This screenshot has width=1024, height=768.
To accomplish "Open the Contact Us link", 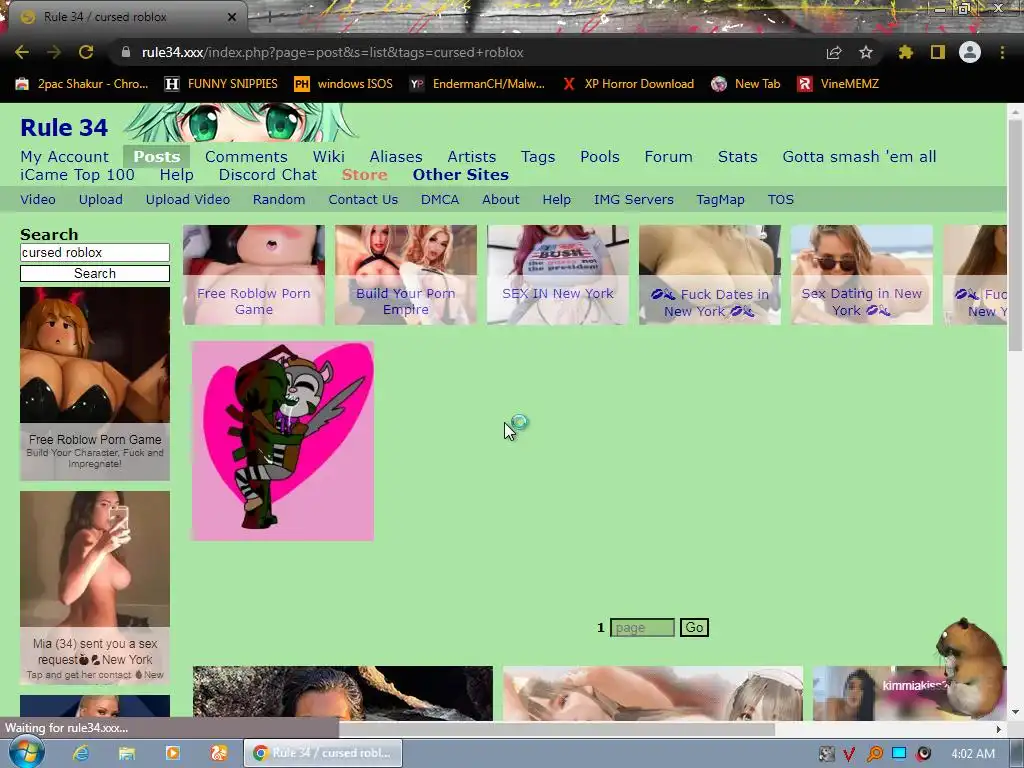I will pyautogui.click(x=363, y=200).
